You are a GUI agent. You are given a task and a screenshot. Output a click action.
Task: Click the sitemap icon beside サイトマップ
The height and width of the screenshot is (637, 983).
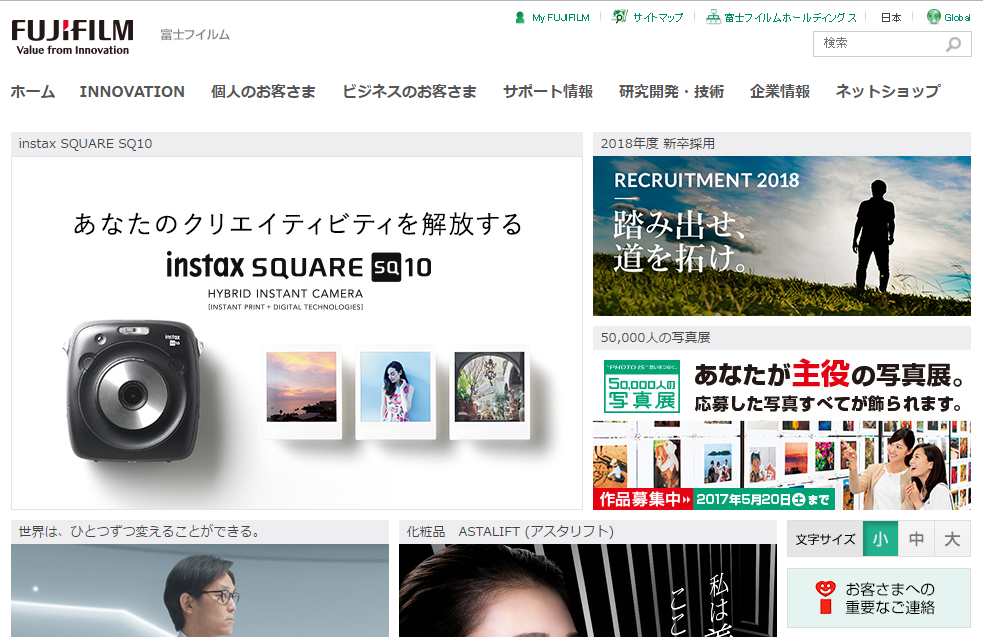pyautogui.click(x=619, y=17)
